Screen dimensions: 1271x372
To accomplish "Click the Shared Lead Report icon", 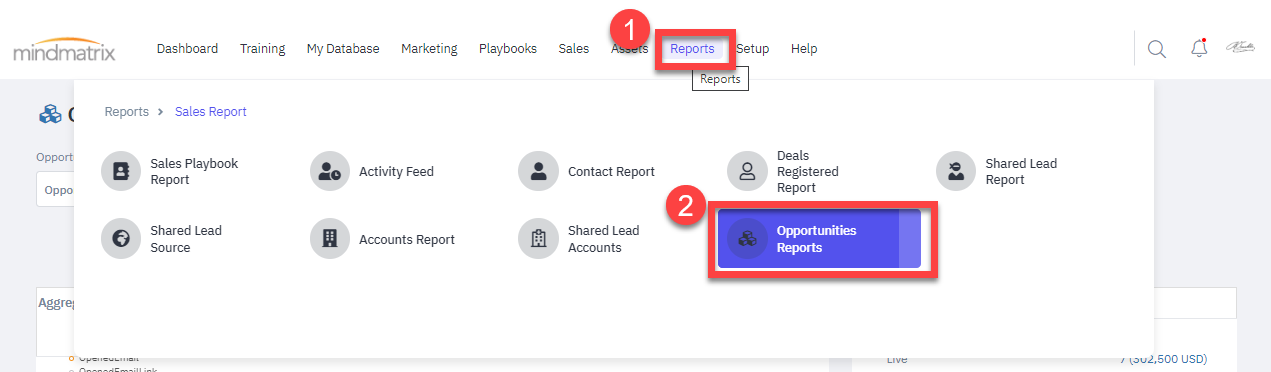I will [x=956, y=171].
